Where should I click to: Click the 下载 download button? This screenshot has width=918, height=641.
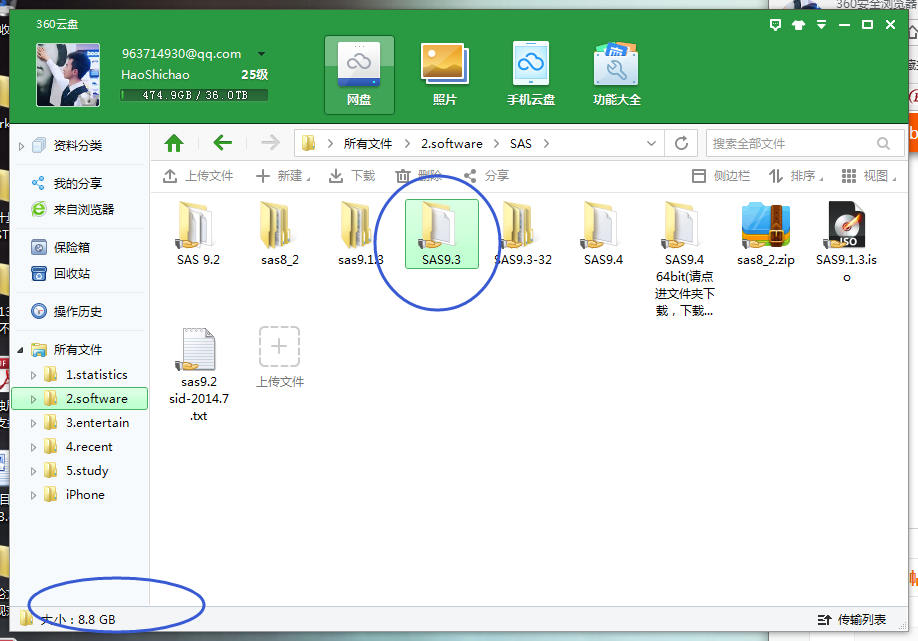pos(352,176)
